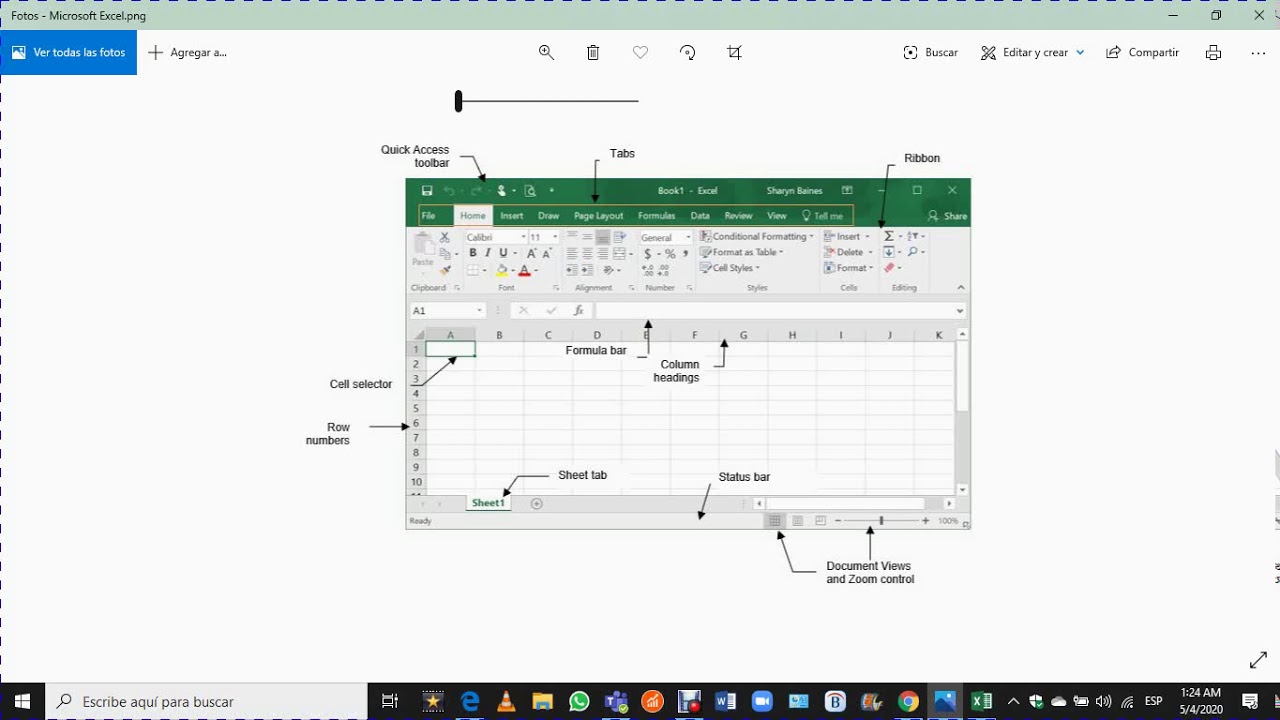Click the Share button in Excel picture
Viewport: 1280px width, 720px height.
click(x=948, y=216)
